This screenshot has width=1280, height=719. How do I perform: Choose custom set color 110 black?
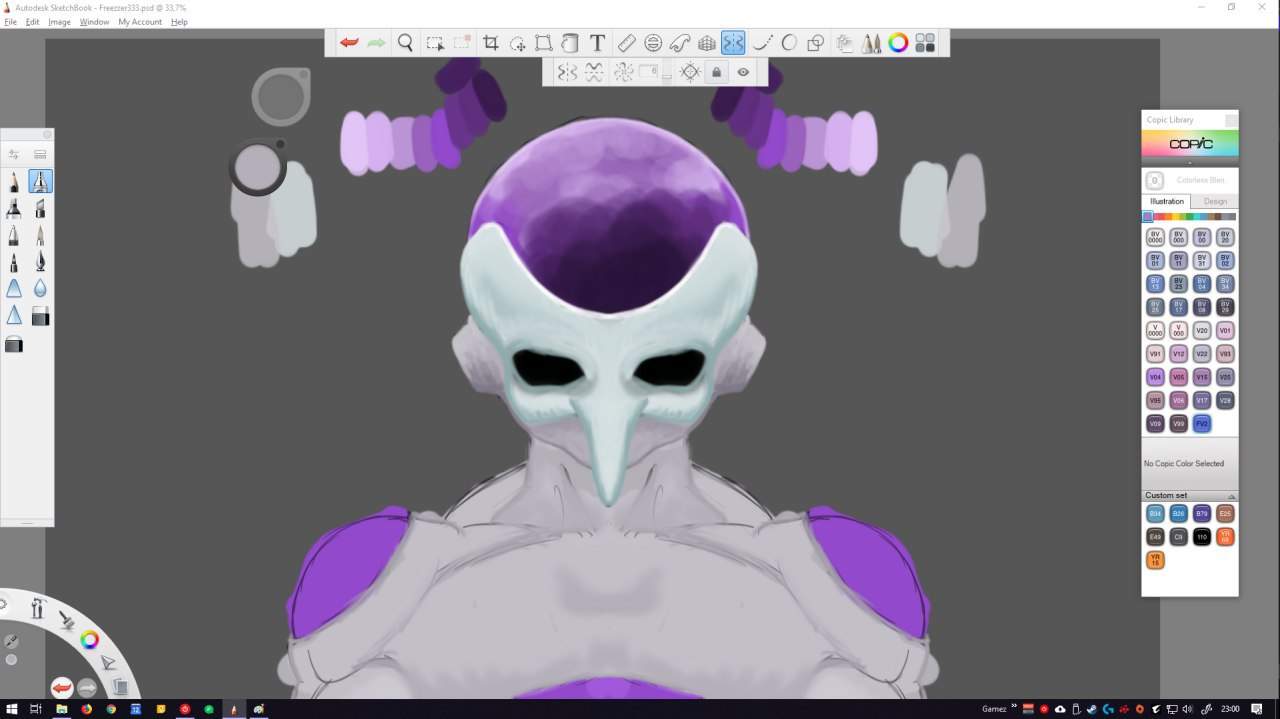coord(1202,537)
